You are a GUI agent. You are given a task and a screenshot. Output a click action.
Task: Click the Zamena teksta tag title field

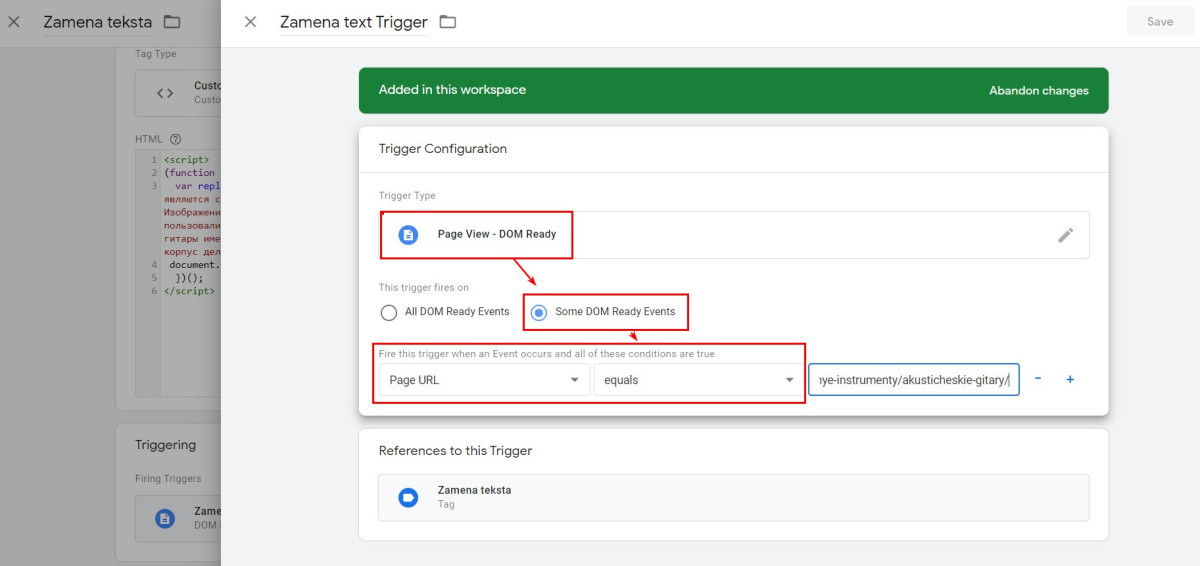coord(97,22)
